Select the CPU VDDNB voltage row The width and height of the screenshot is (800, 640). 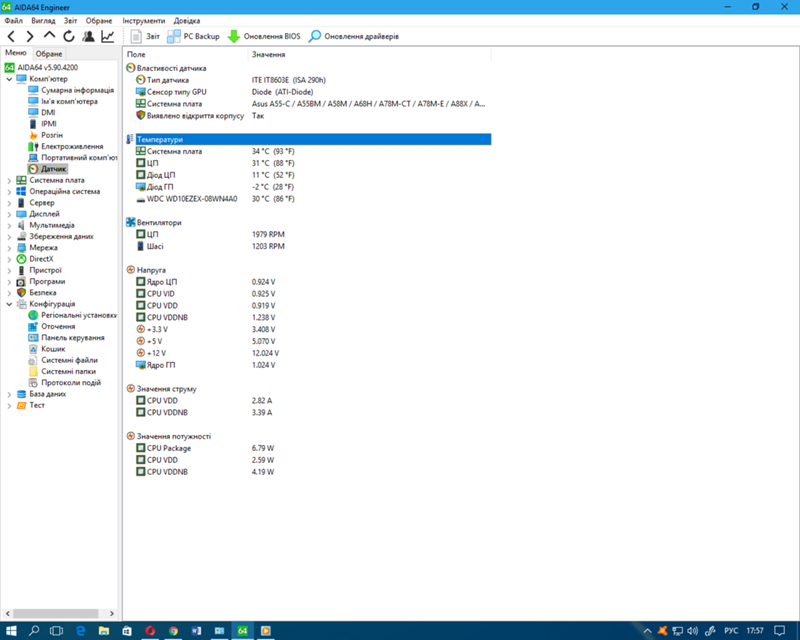[x=308, y=317]
